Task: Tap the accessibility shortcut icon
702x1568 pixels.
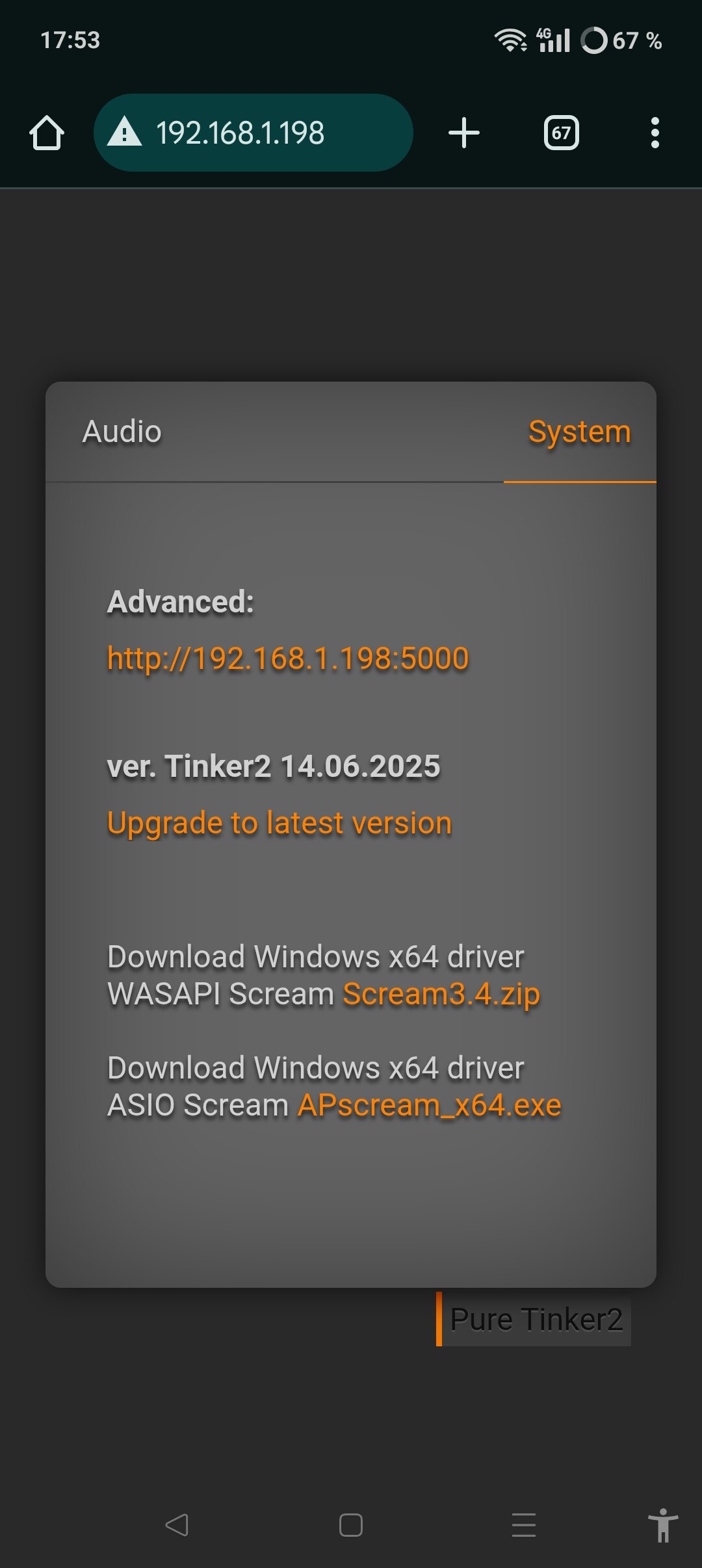Action: (663, 1524)
